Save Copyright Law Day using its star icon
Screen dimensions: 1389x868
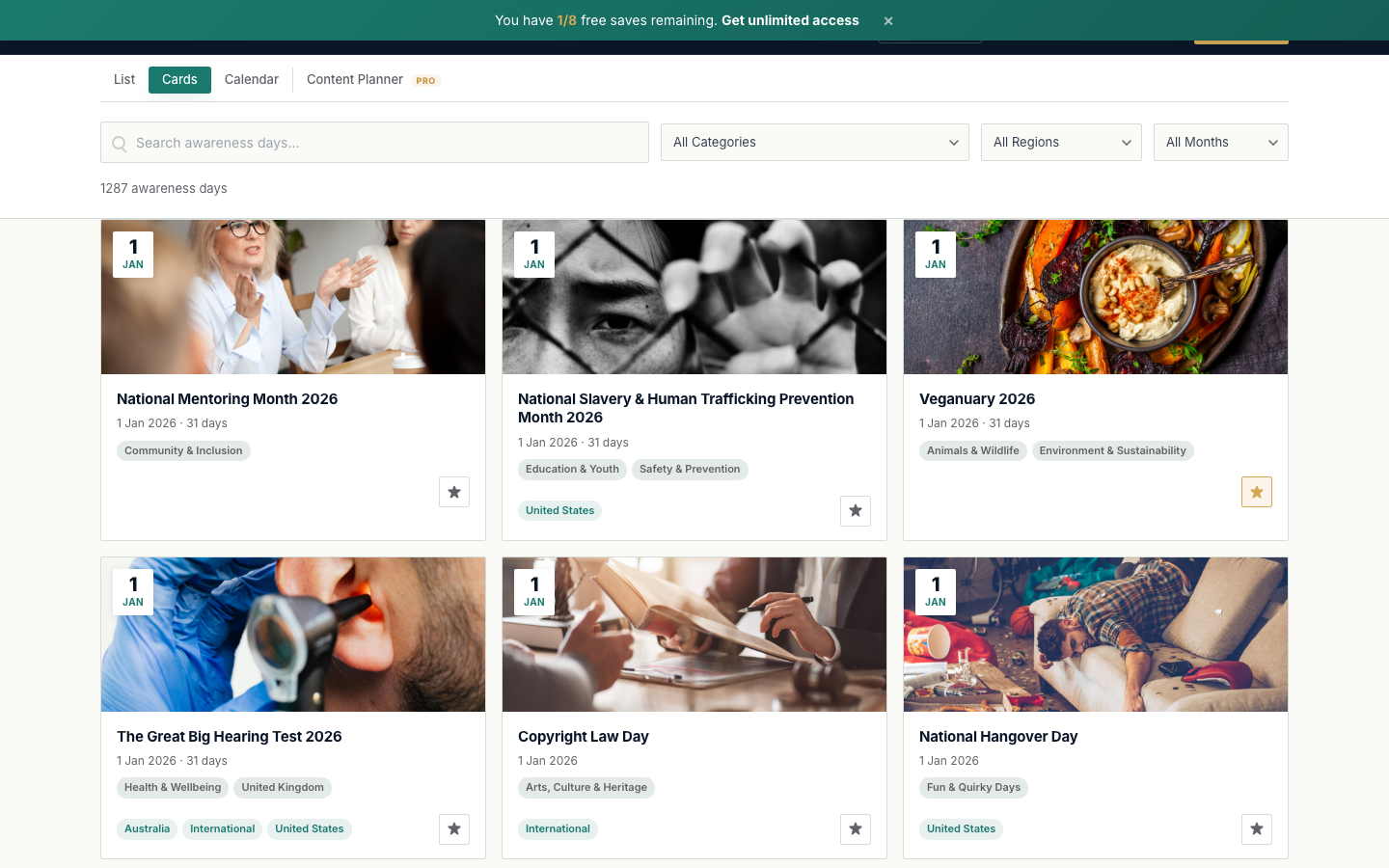[855, 829]
